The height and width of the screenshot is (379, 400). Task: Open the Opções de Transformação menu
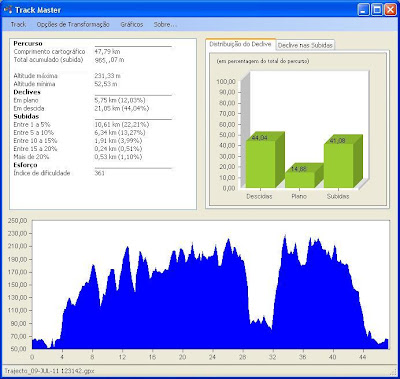point(73,24)
